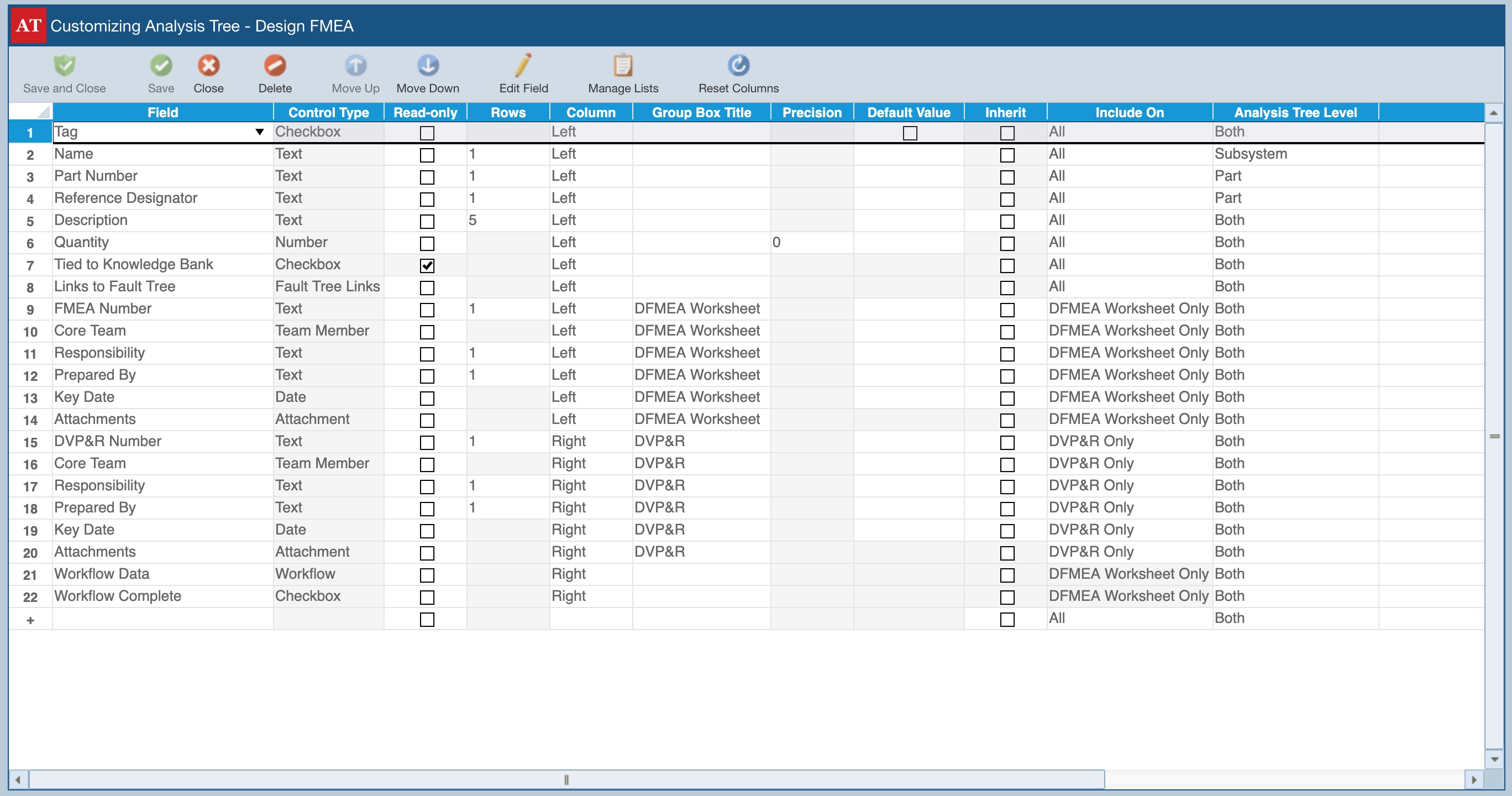1512x796 pixels.
Task: Enable Inherit checkbox for Quantity row
Action: pyautogui.click(x=1007, y=243)
